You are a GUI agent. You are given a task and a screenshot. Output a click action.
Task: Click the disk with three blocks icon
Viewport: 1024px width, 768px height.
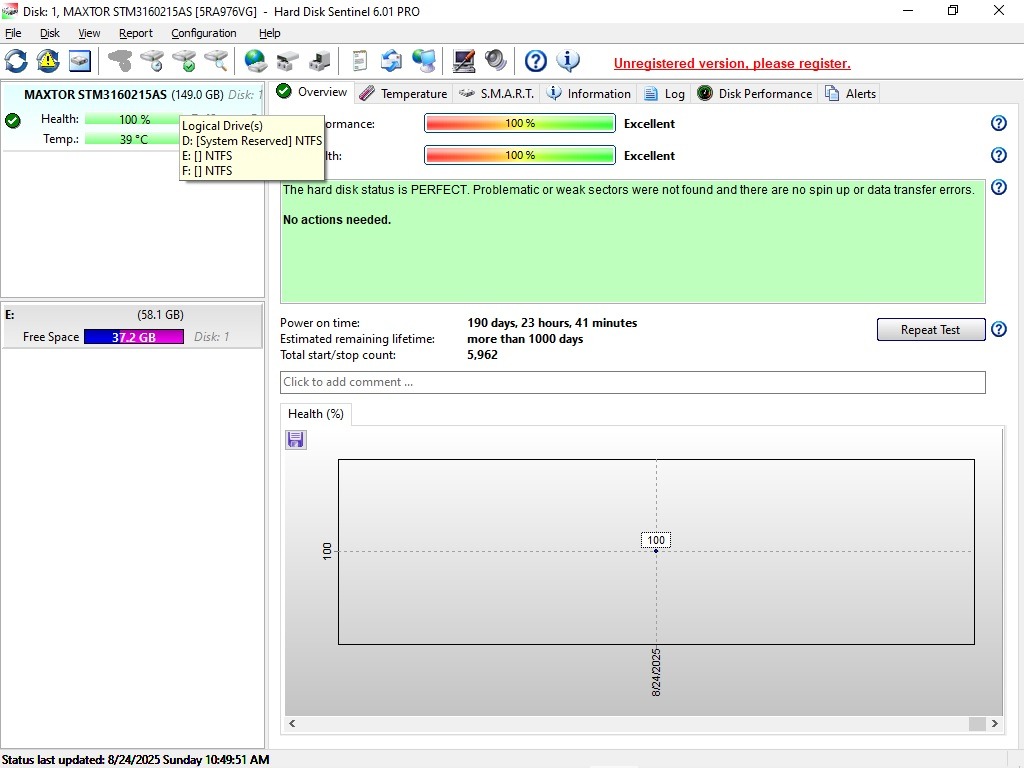[x=287, y=61]
